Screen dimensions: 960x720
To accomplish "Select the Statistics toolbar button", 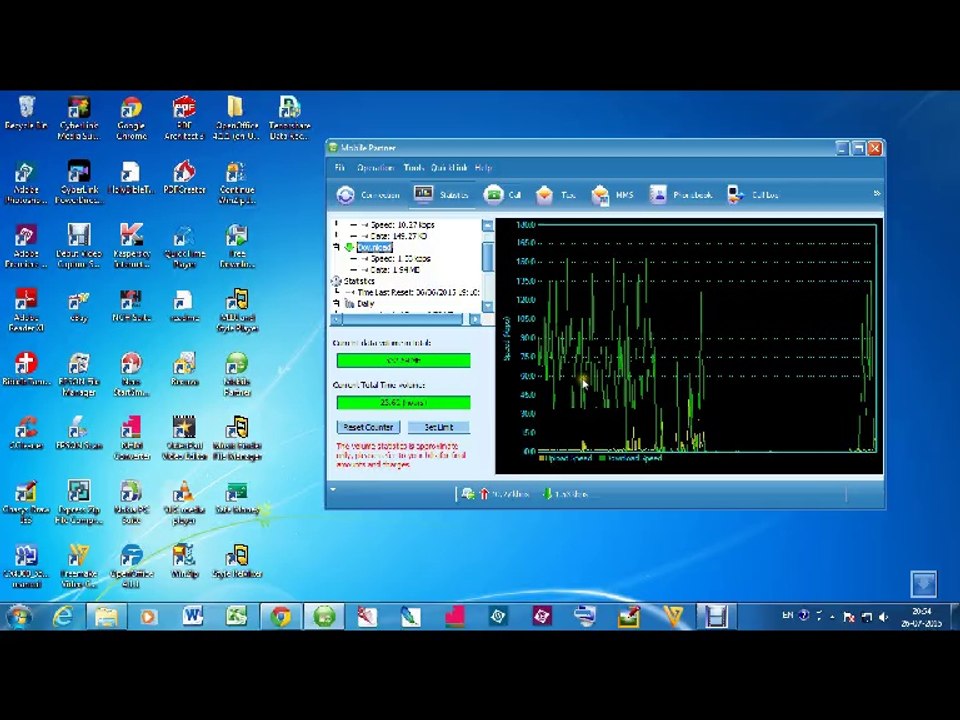I will point(441,195).
